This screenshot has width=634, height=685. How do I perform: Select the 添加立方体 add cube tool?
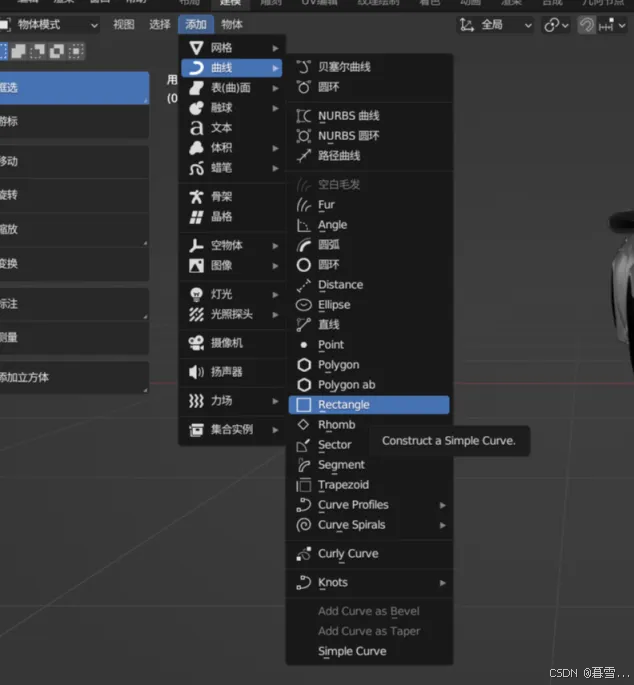(74, 377)
